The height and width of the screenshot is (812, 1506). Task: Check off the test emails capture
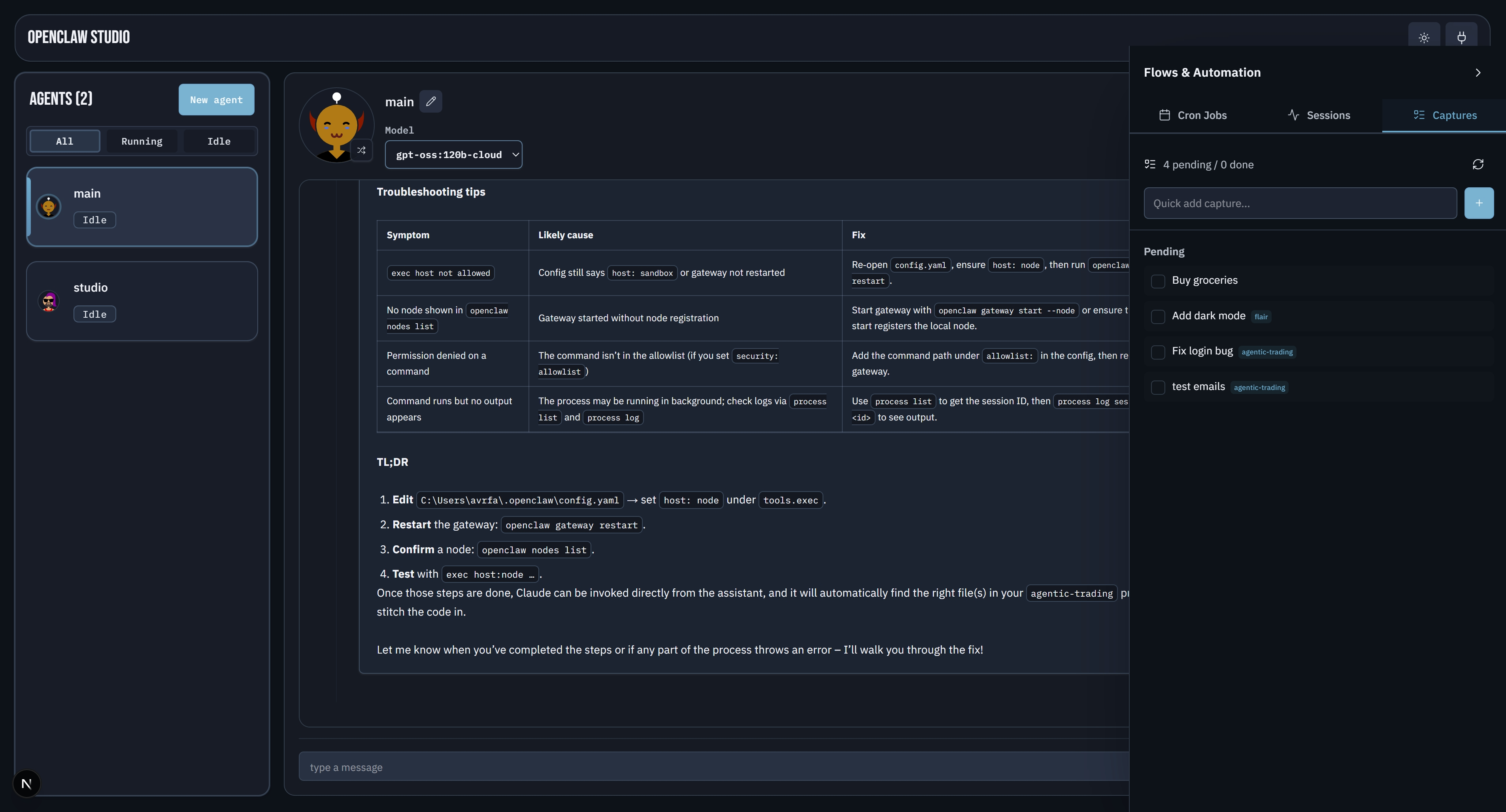[1157, 387]
